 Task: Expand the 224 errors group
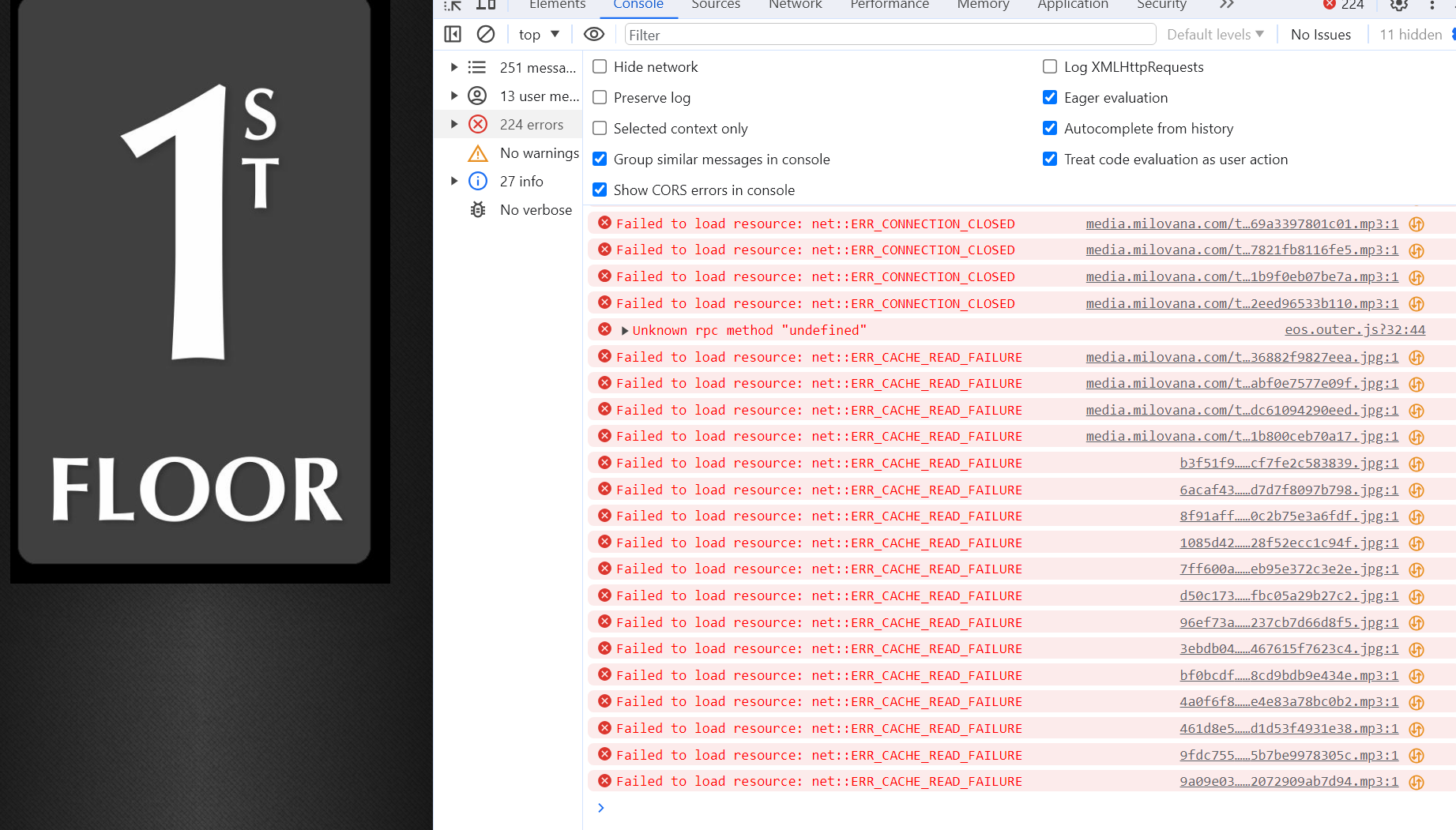point(454,124)
